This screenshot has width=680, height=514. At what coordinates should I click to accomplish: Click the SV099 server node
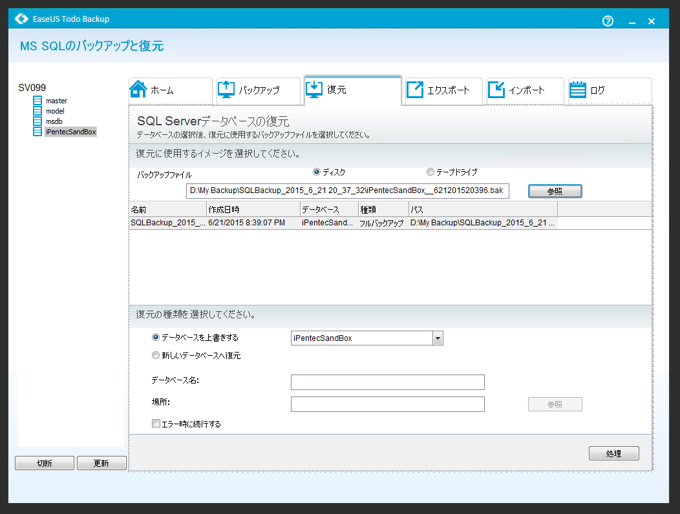[32, 88]
